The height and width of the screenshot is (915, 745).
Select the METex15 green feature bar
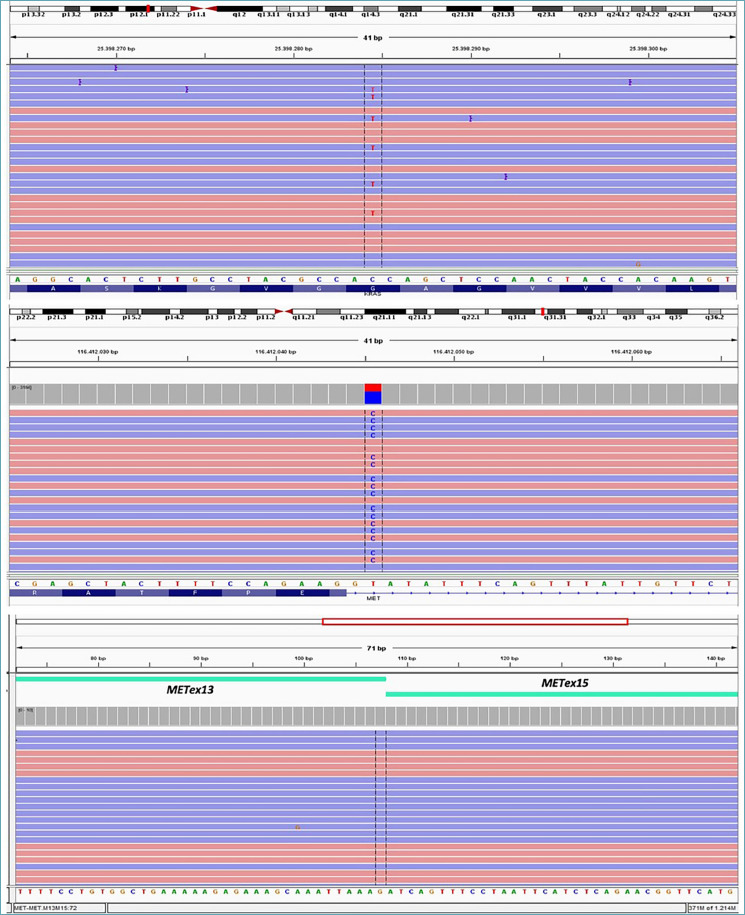[561, 693]
